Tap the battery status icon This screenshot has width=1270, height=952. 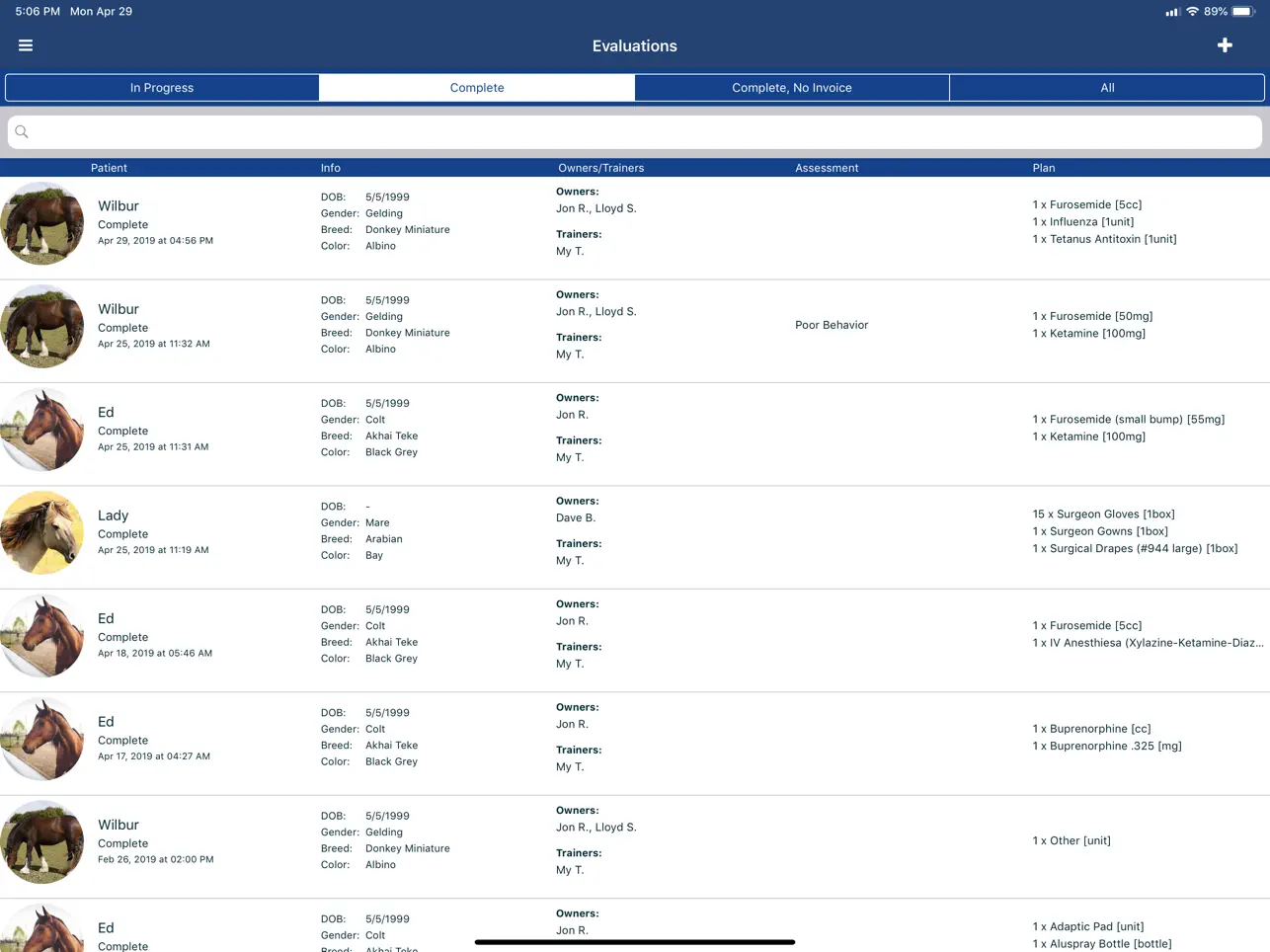pos(1243,12)
